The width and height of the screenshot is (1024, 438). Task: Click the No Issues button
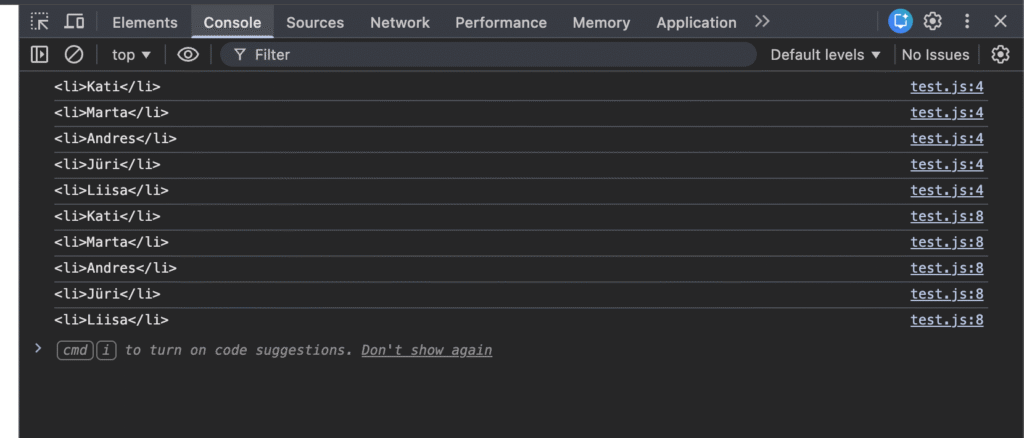(935, 55)
